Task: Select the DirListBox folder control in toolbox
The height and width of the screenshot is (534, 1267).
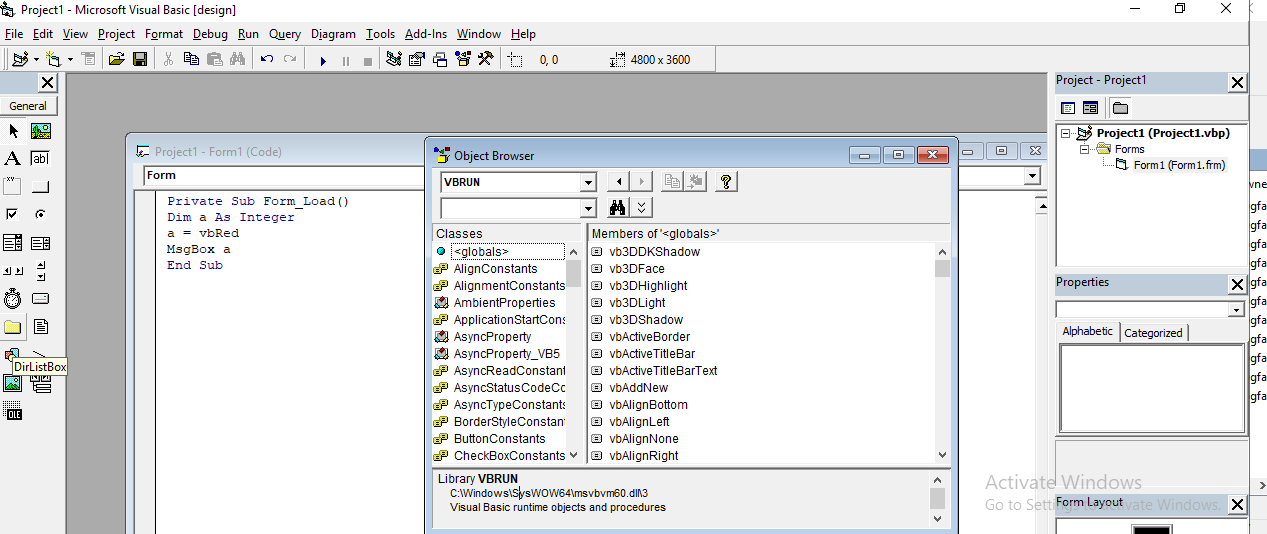Action: (13, 327)
